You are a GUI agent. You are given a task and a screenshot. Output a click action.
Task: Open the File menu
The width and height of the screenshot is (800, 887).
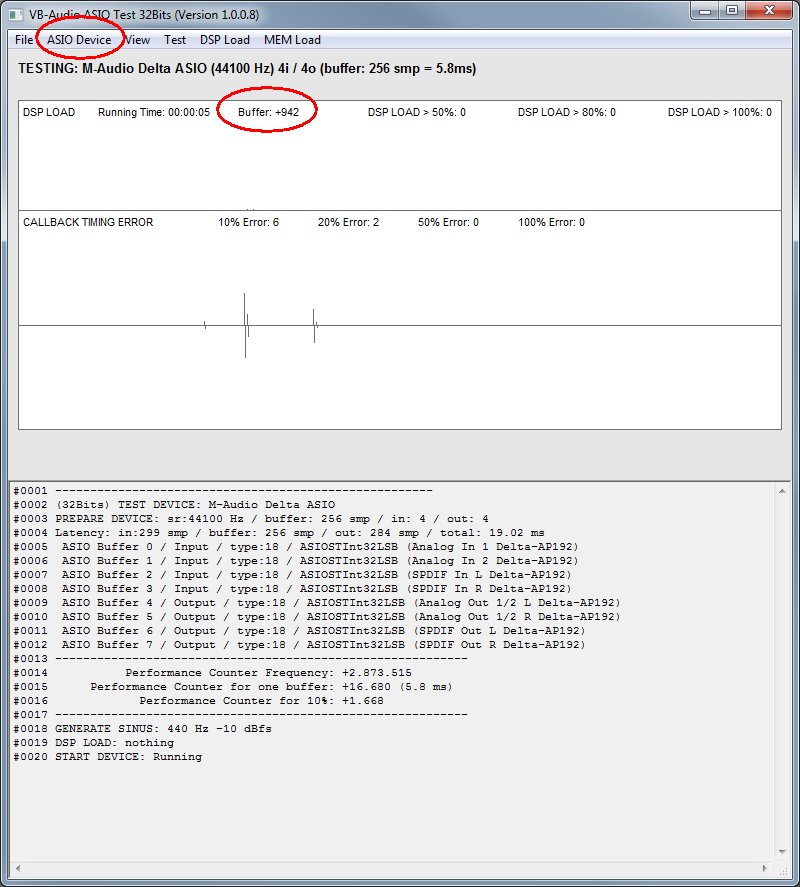tap(24, 40)
